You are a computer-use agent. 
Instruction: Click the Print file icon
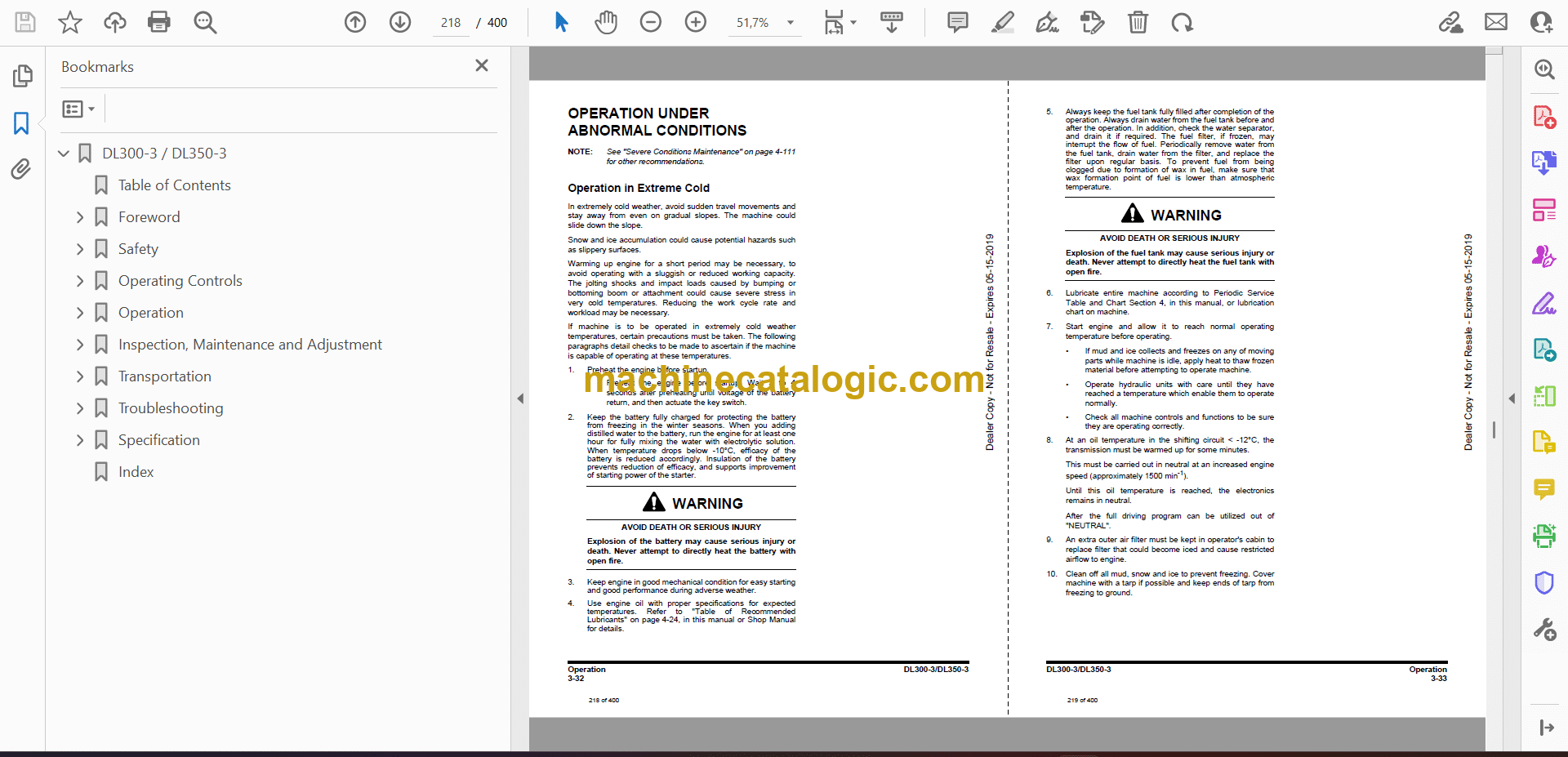pyautogui.click(x=158, y=22)
